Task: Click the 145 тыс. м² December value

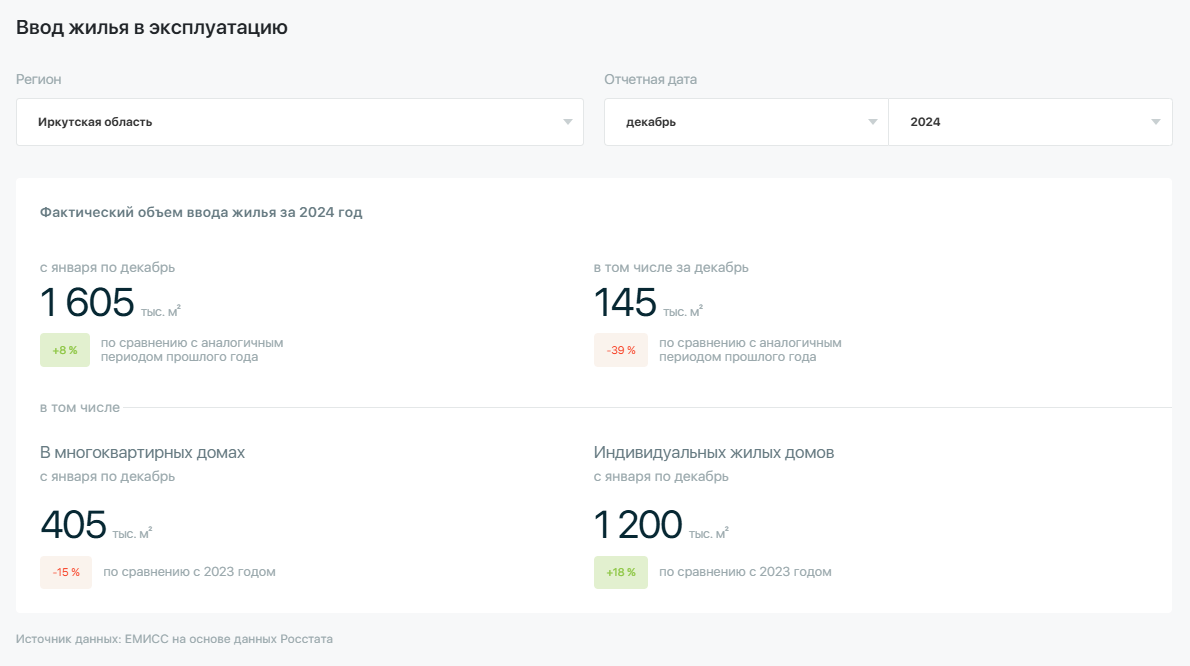Action: pos(626,303)
